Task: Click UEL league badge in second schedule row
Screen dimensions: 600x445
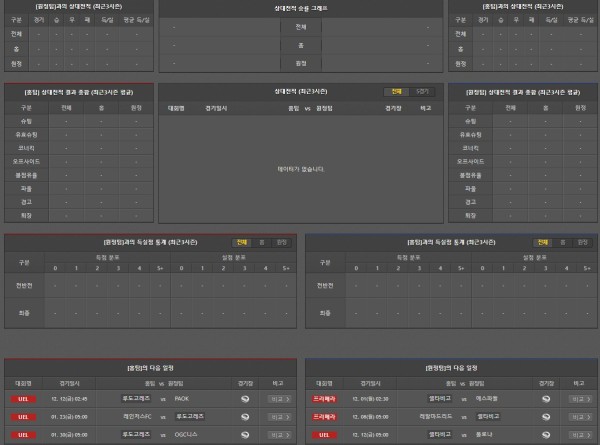Action: point(23,416)
